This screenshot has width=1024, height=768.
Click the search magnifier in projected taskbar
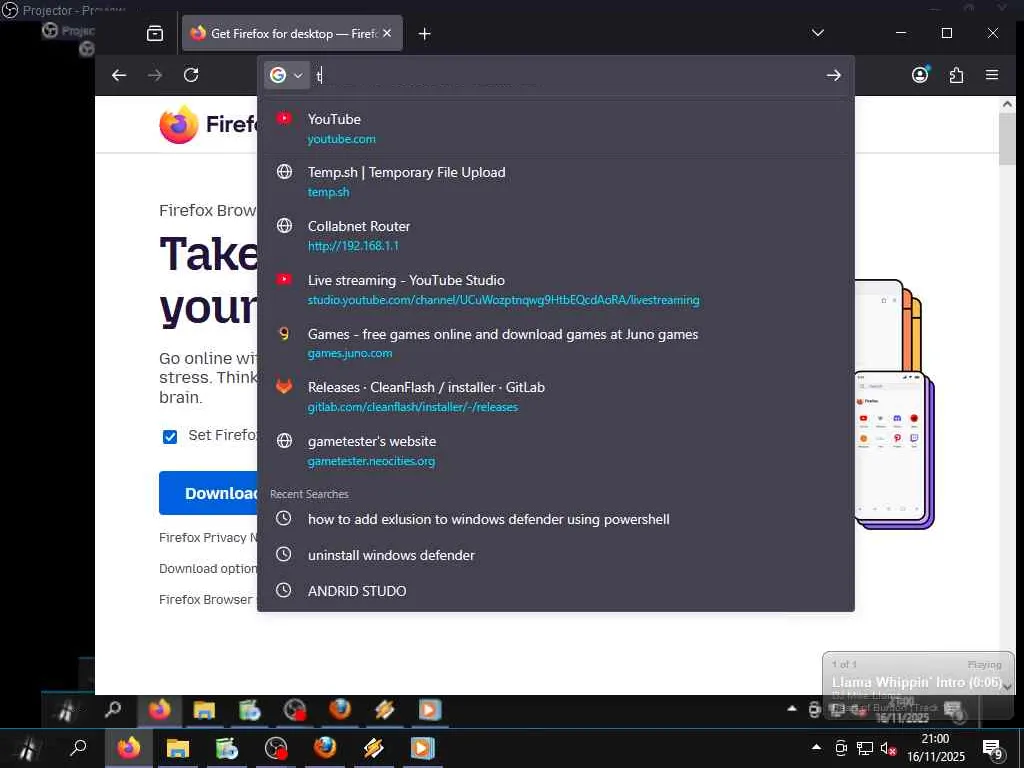[x=113, y=709]
